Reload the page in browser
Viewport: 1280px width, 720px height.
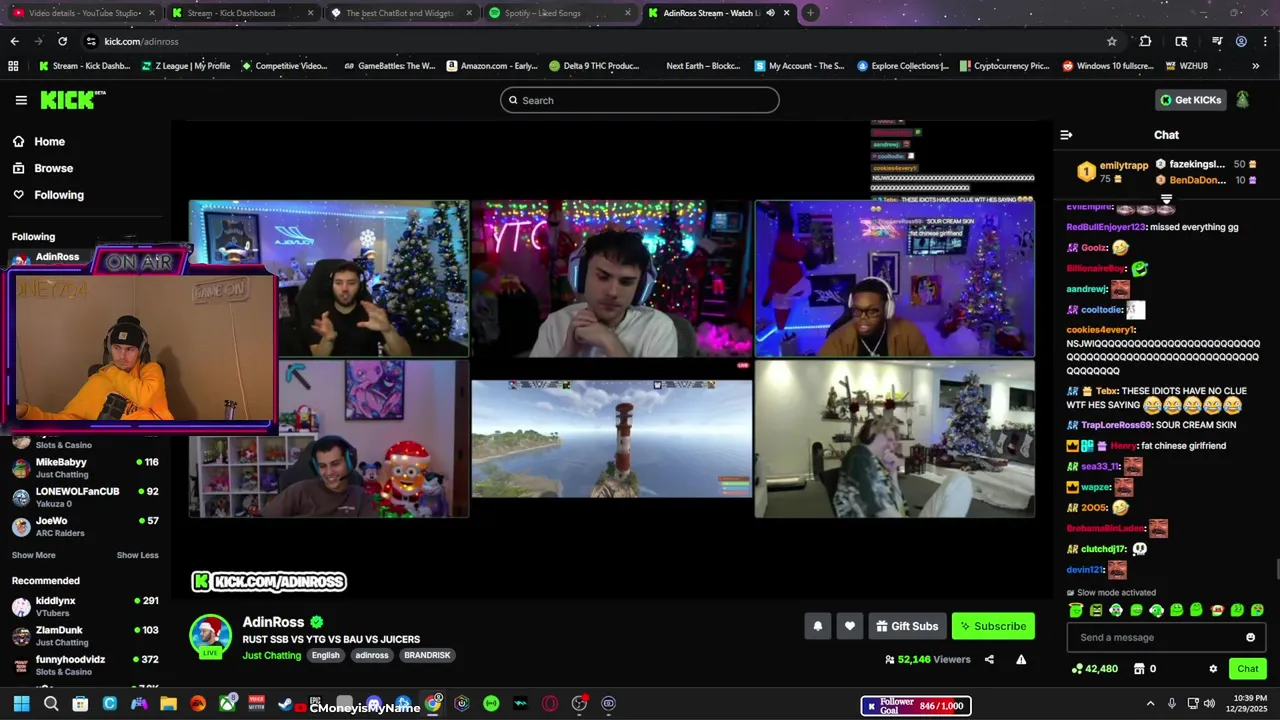62,41
